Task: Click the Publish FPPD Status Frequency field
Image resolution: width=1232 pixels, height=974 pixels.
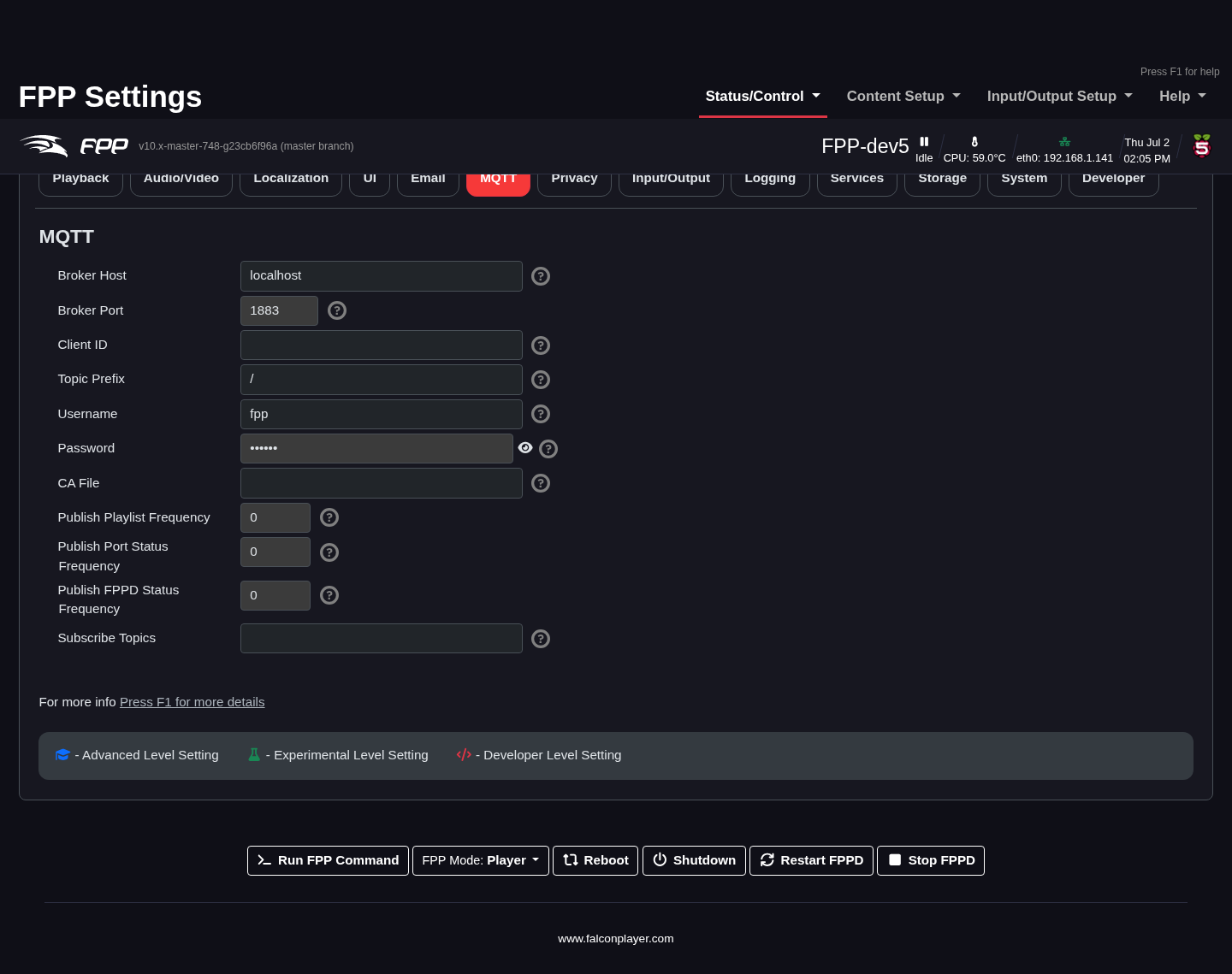Action: [x=275, y=595]
